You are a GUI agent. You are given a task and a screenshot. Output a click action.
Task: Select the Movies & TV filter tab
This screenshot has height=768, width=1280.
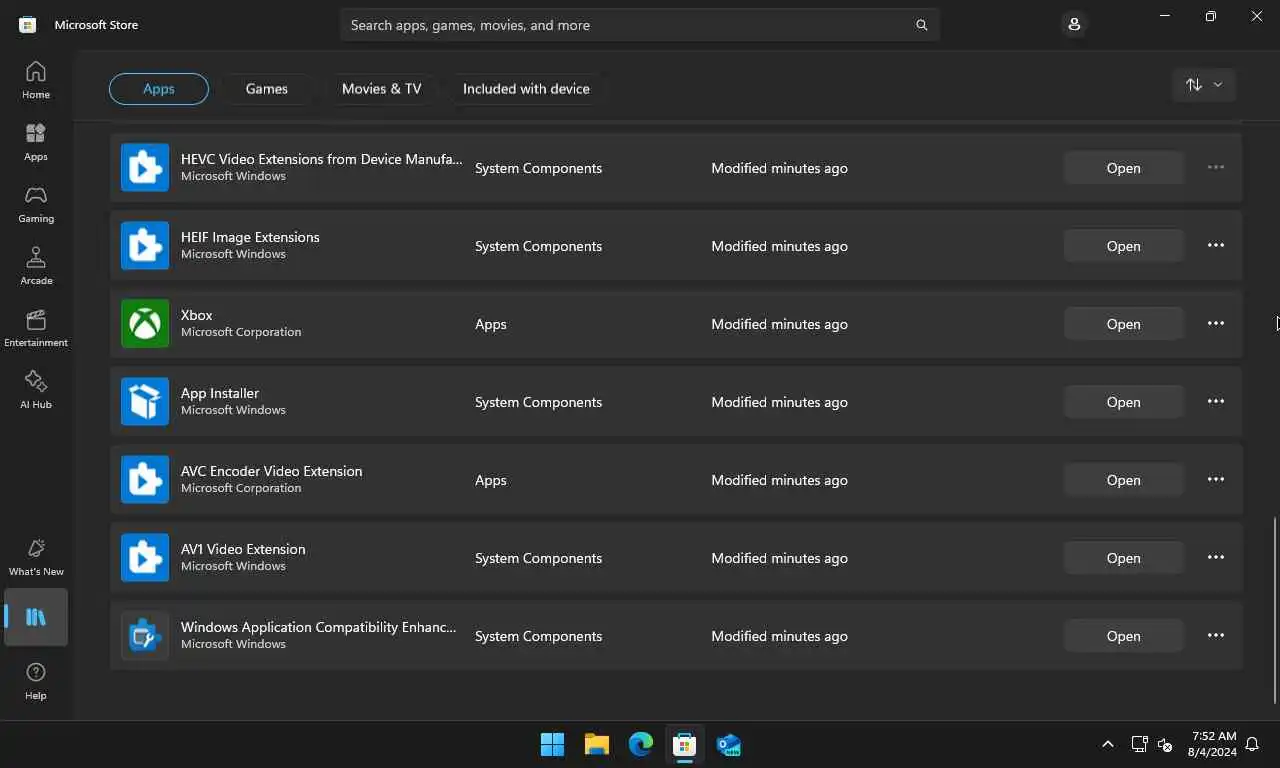coord(381,89)
